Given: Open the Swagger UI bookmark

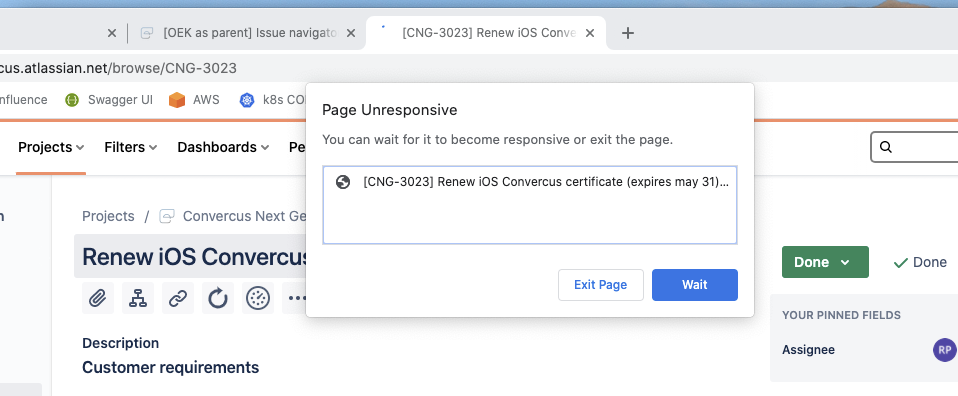Looking at the screenshot, I should (109, 100).
